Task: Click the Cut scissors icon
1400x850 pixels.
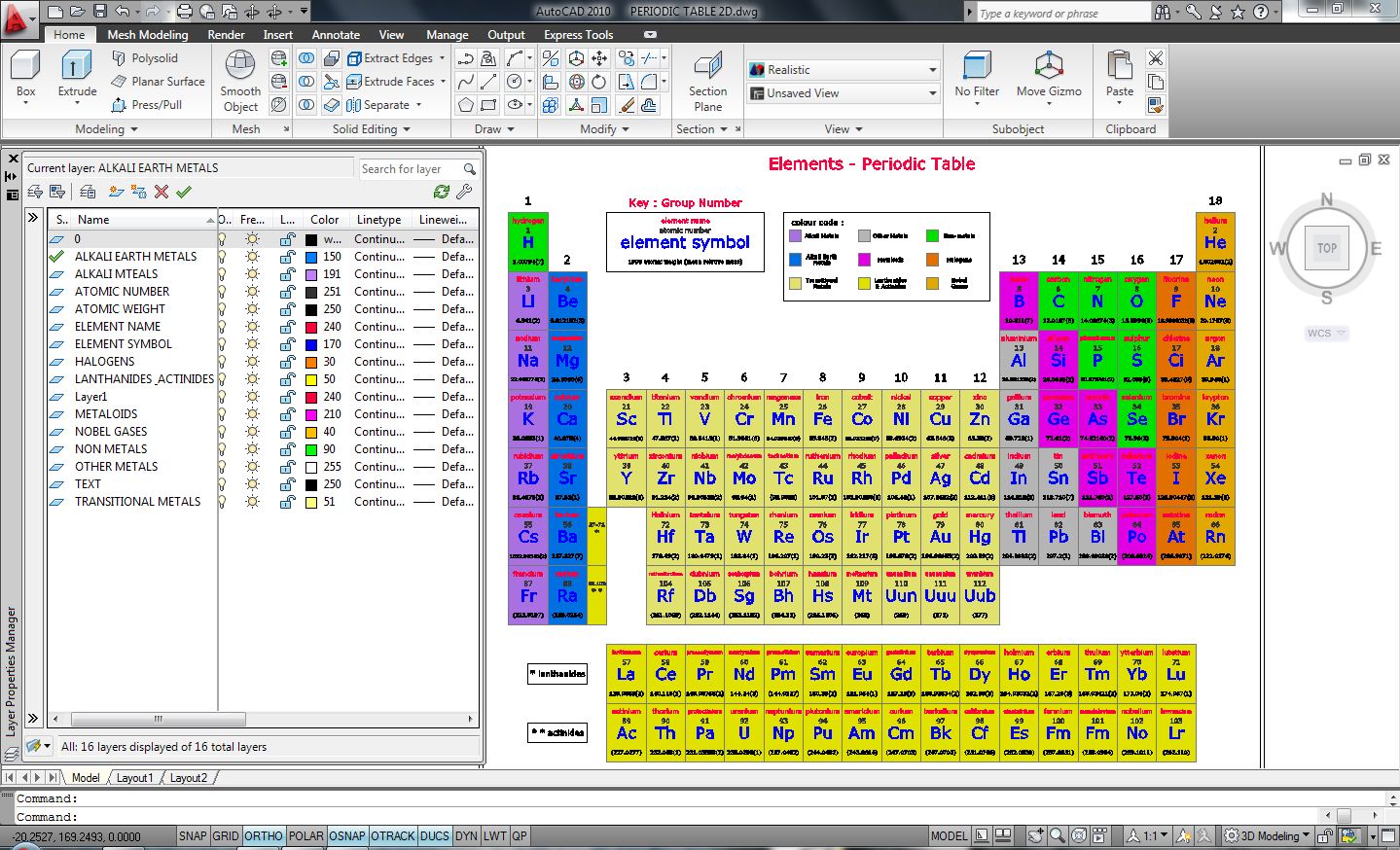Action: [1156, 58]
